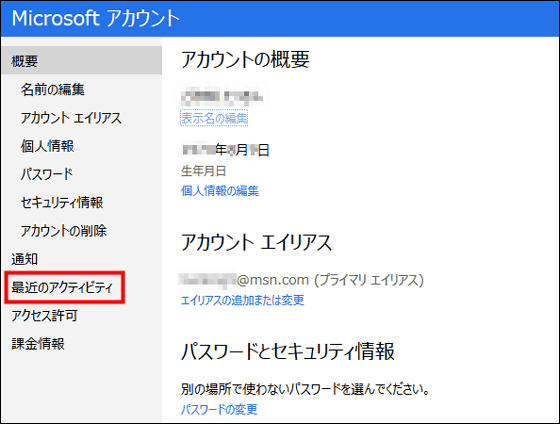The width and height of the screenshot is (560, 424).
Task: Click the パスワードの変更 link
Action: [x=219, y=409]
